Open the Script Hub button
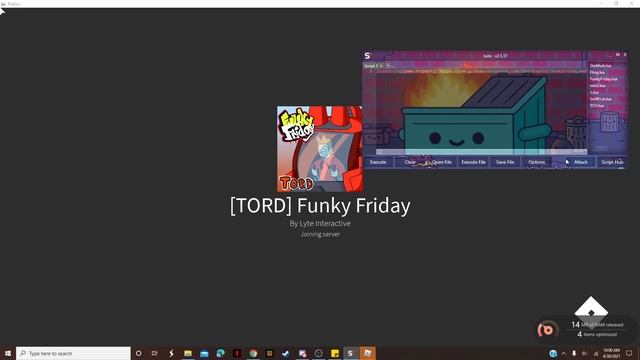This screenshot has height=360, width=640. (x=612, y=162)
